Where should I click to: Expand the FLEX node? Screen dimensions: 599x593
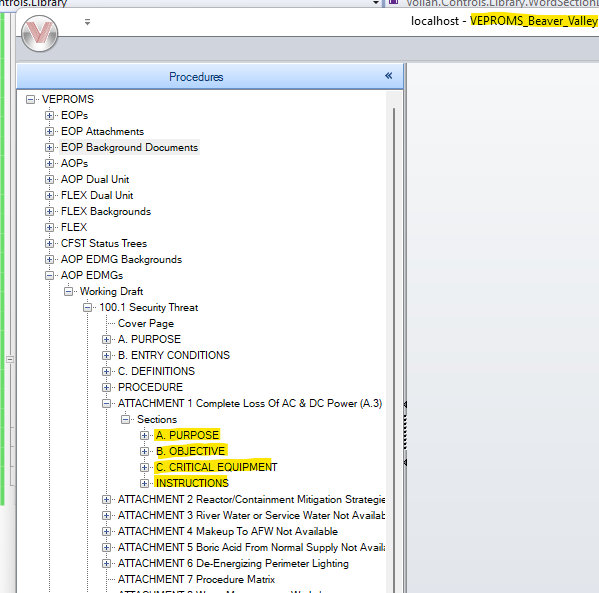point(49,227)
